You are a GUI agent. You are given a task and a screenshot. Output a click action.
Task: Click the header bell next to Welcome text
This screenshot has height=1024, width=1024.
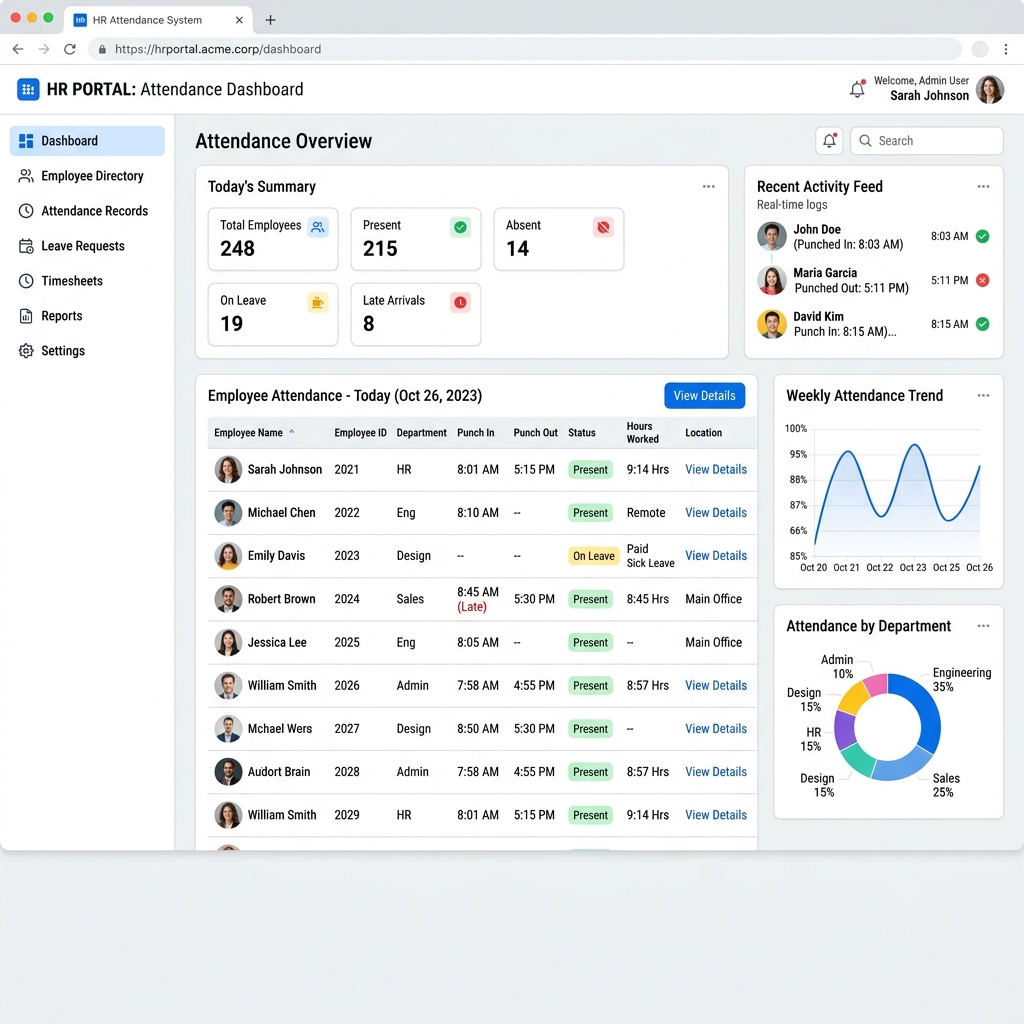click(857, 88)
